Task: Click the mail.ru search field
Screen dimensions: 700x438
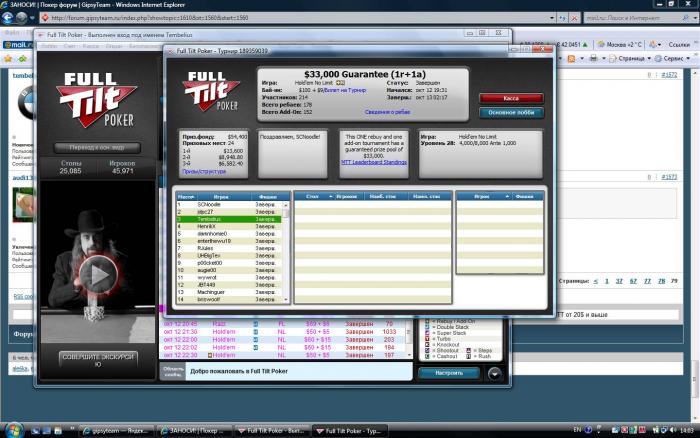Action: point(632,18)
